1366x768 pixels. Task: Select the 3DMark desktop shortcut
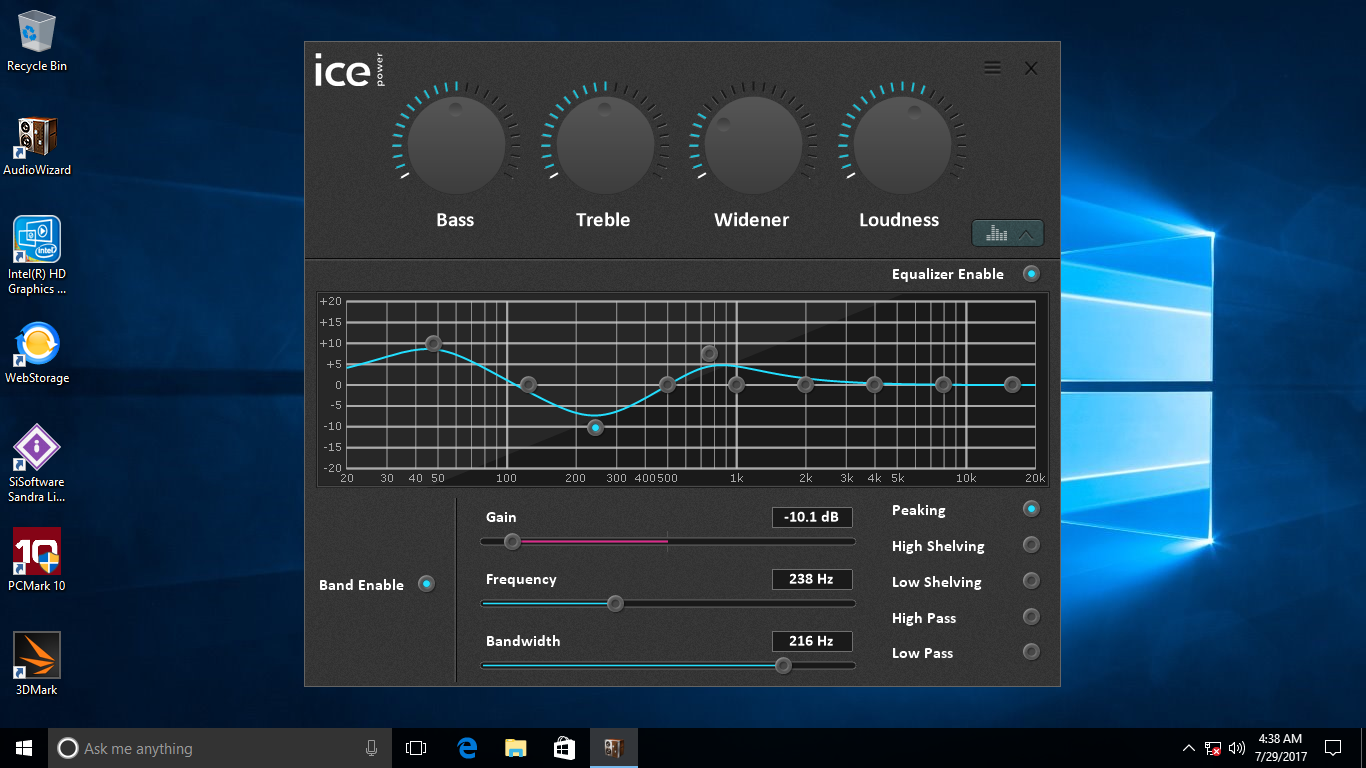pos(37,665)
